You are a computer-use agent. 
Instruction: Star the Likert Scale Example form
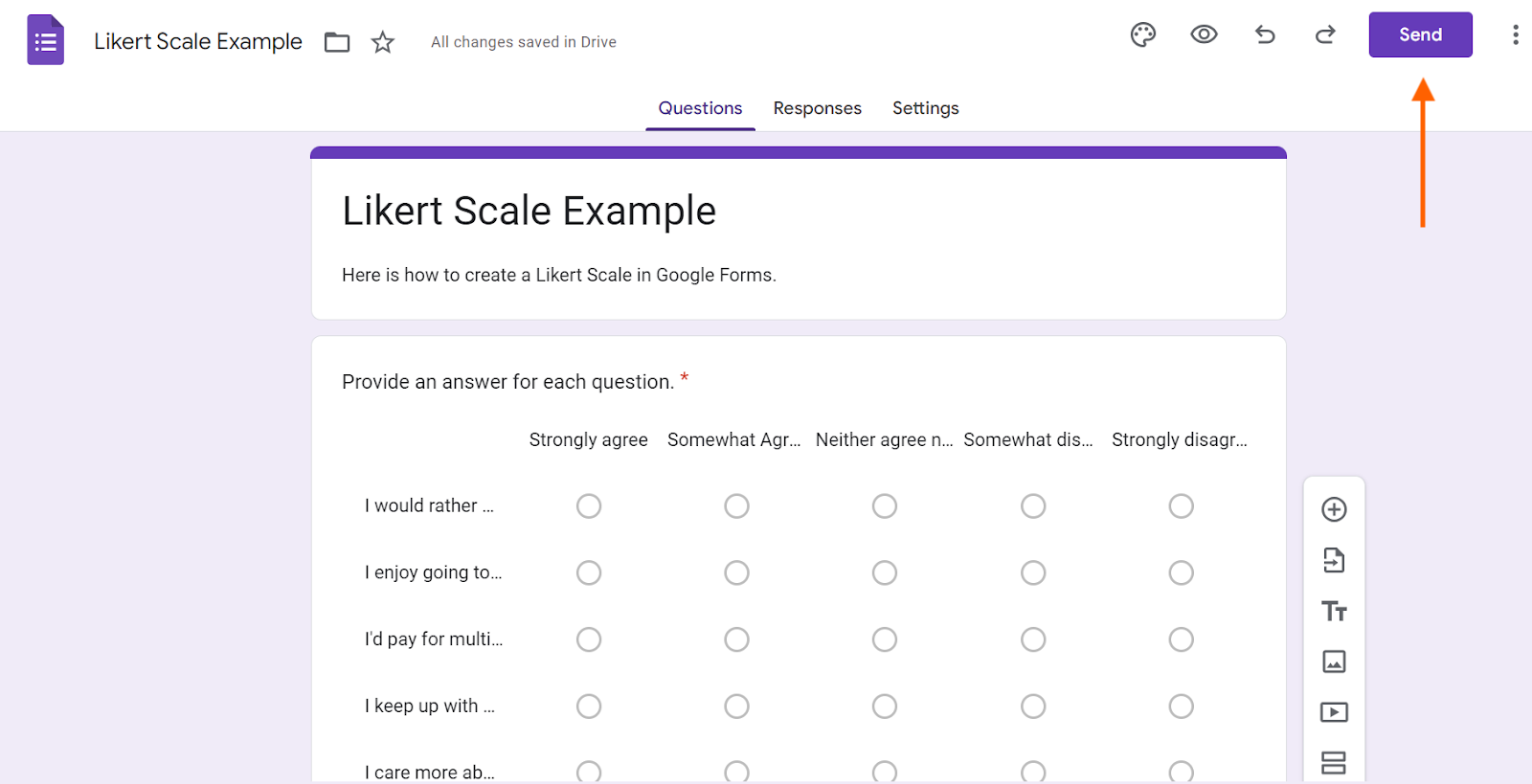pos(383,42)
